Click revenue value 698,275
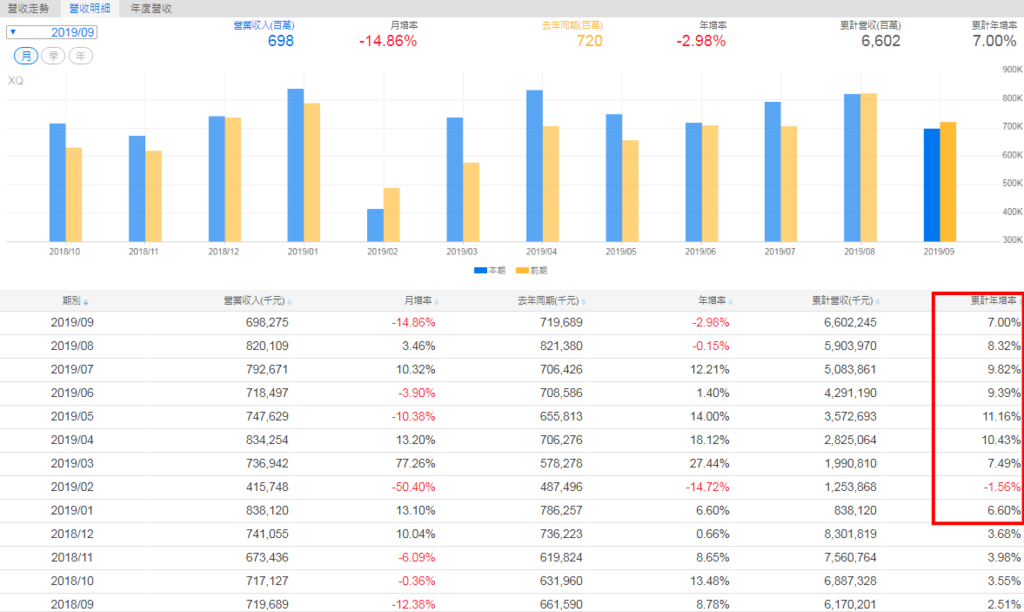1024x612 pixels. pos(267,323)
